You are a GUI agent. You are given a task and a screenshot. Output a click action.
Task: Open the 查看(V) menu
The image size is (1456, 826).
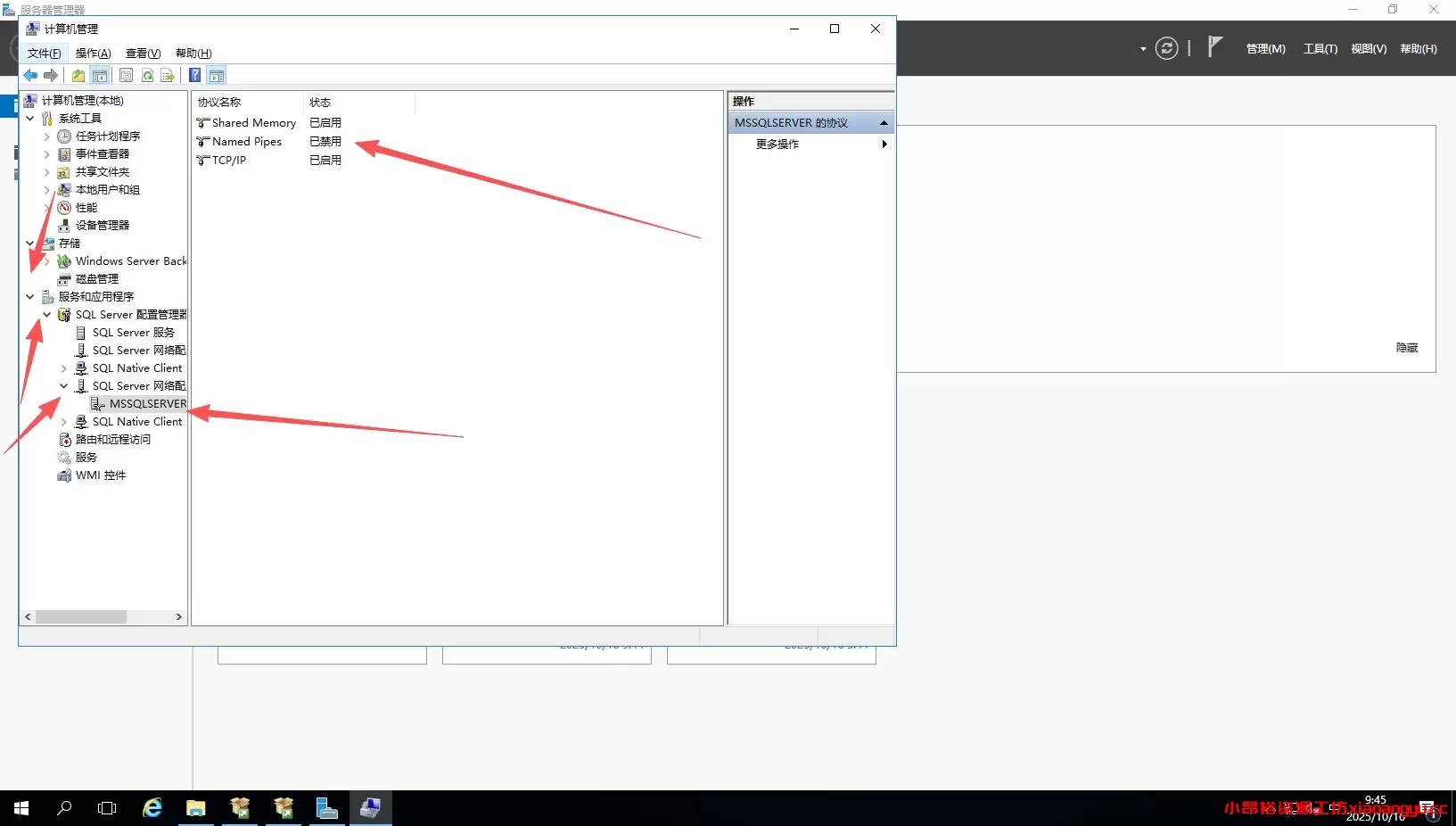point(142,53)
